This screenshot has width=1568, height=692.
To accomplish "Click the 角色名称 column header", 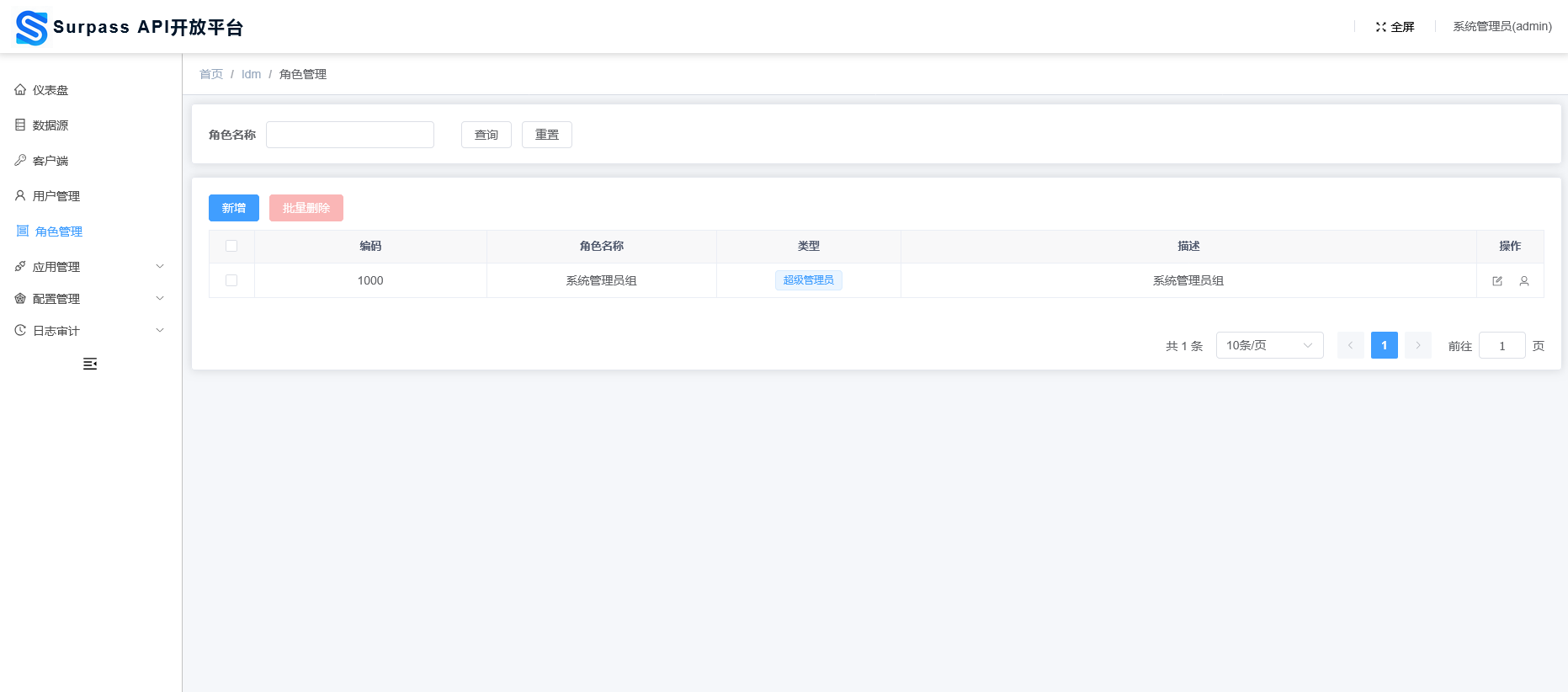I will pos(602,246).
